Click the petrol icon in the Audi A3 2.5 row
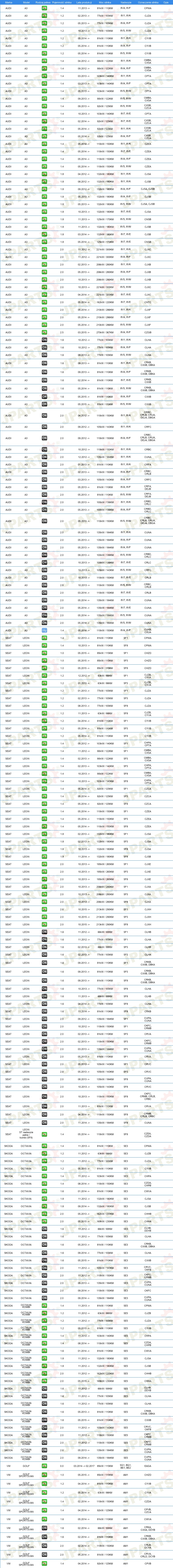Screen dimensions: 173x1568 tap(44, 332)
